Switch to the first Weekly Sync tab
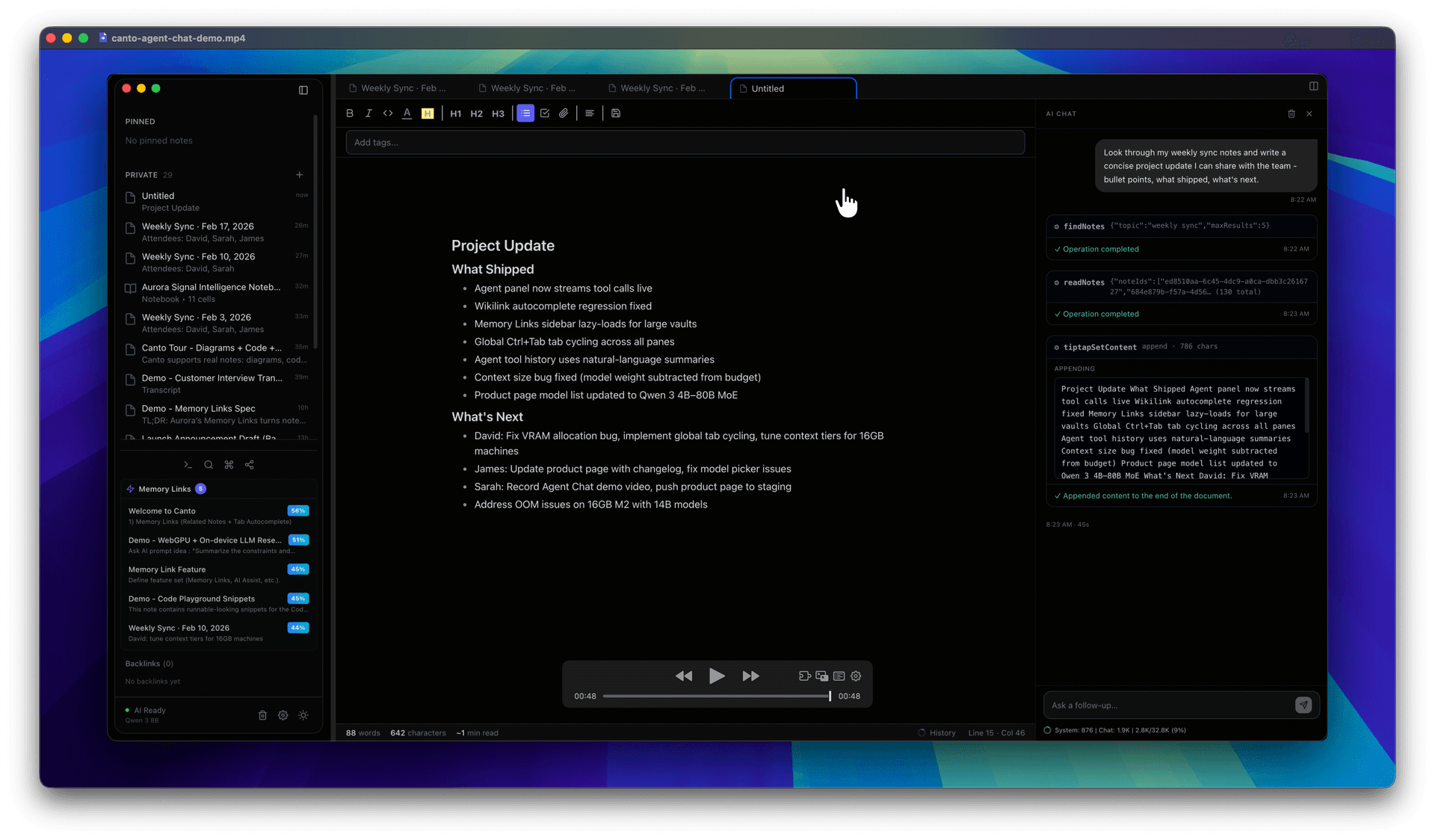 403,88
